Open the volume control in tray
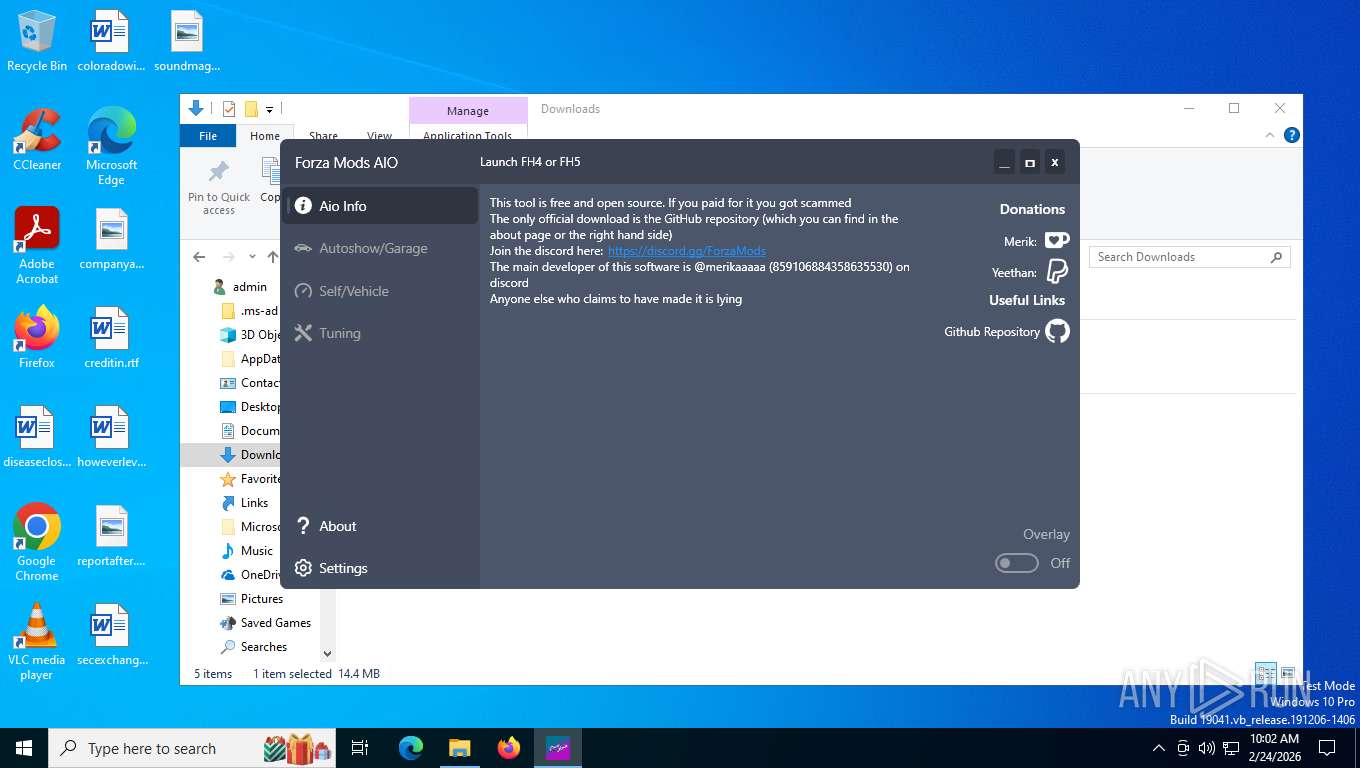The image size is (1360, 768). click(1207, 748)
